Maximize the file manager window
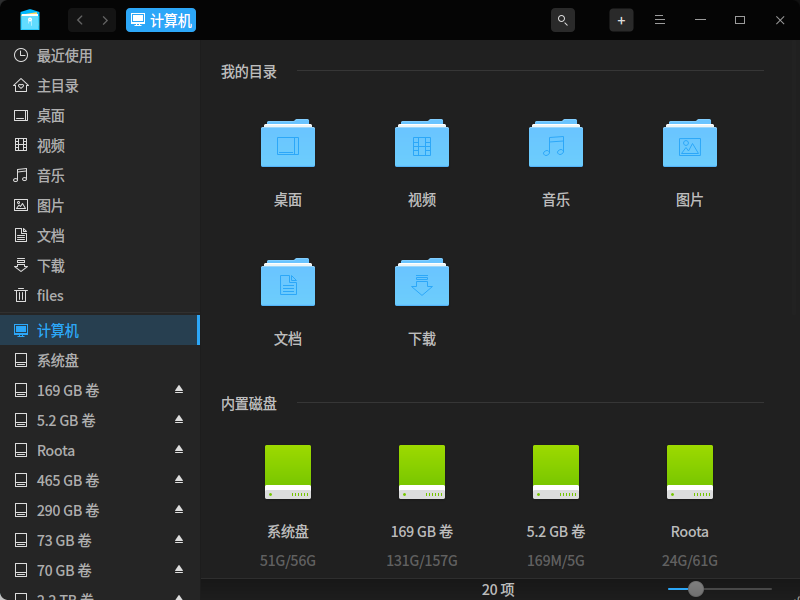This screenshot has height=600, width=800. pyautogui.click(x=740, y=20)
